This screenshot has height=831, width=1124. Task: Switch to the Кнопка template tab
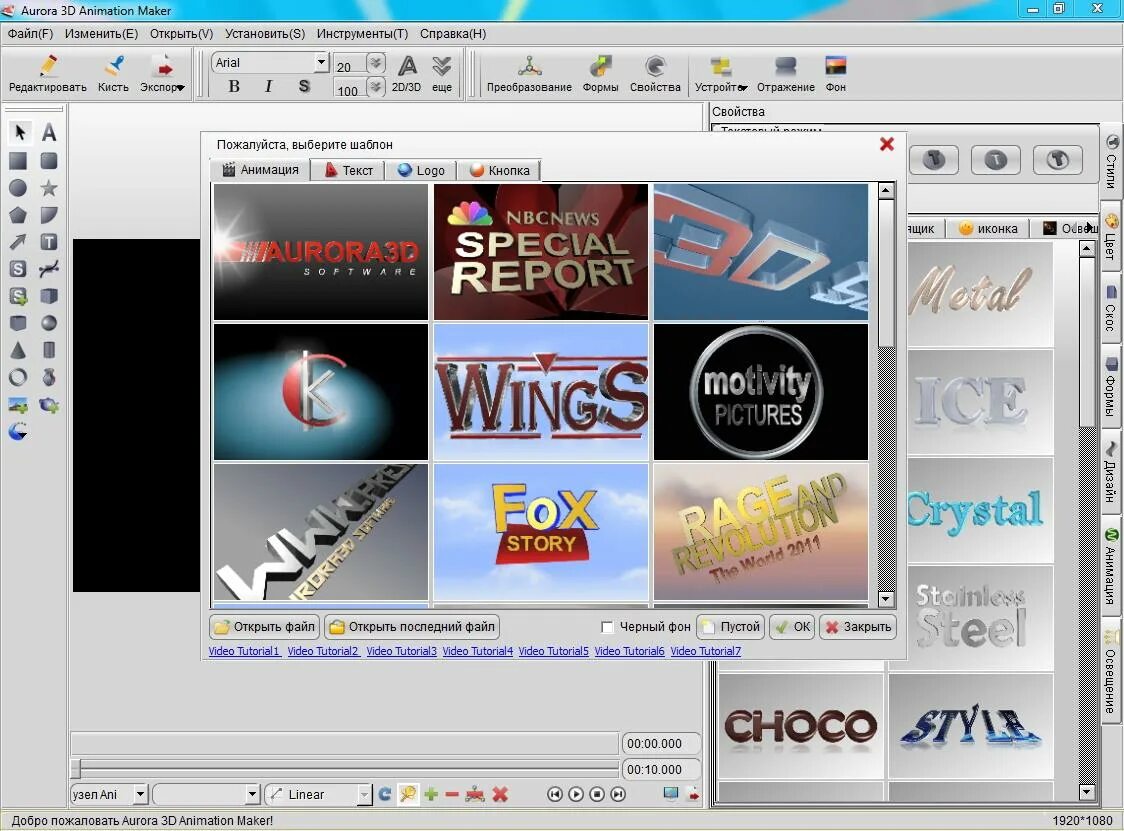click(x=500, y=171)
